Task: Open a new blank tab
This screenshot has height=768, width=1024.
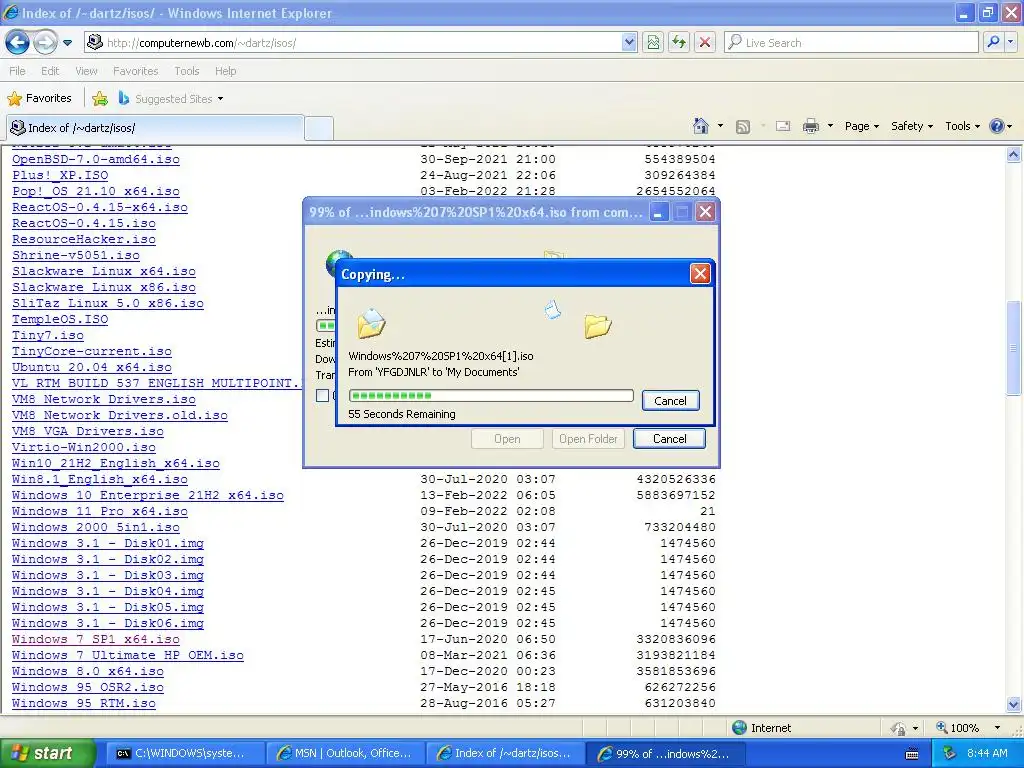Action: 319,128
